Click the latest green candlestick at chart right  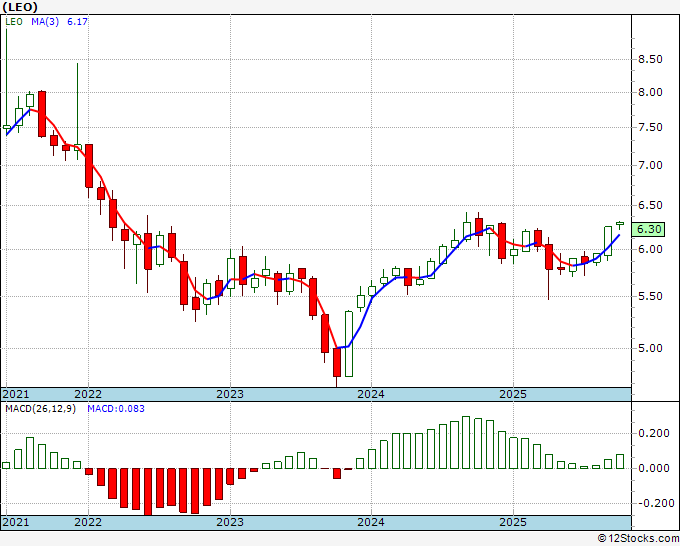click(x=620, y=224)
